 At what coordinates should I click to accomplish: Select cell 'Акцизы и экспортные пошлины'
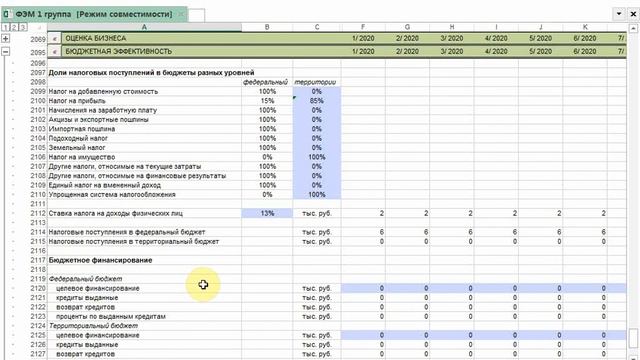click(144, 120)
